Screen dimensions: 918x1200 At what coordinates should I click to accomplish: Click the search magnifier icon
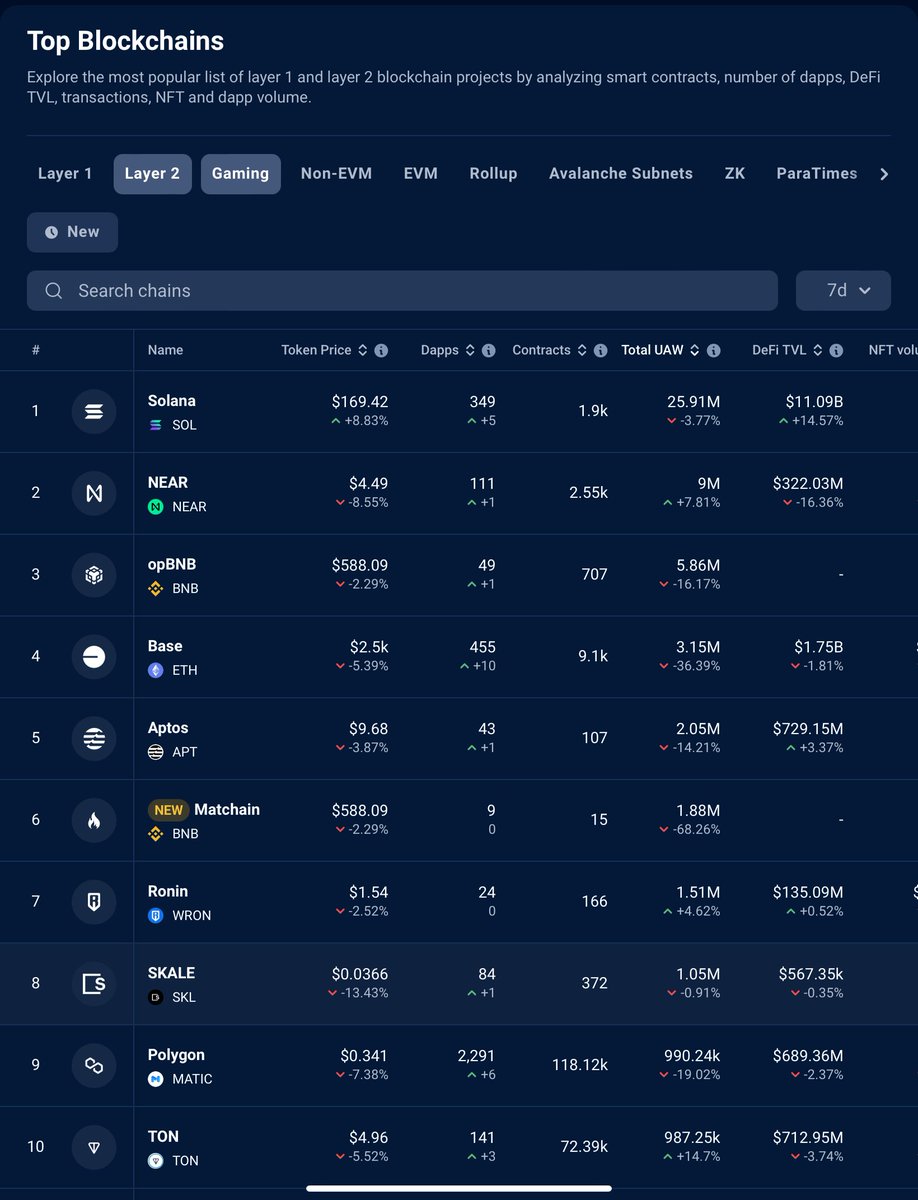pyautogui.click(x=54, y=291)
